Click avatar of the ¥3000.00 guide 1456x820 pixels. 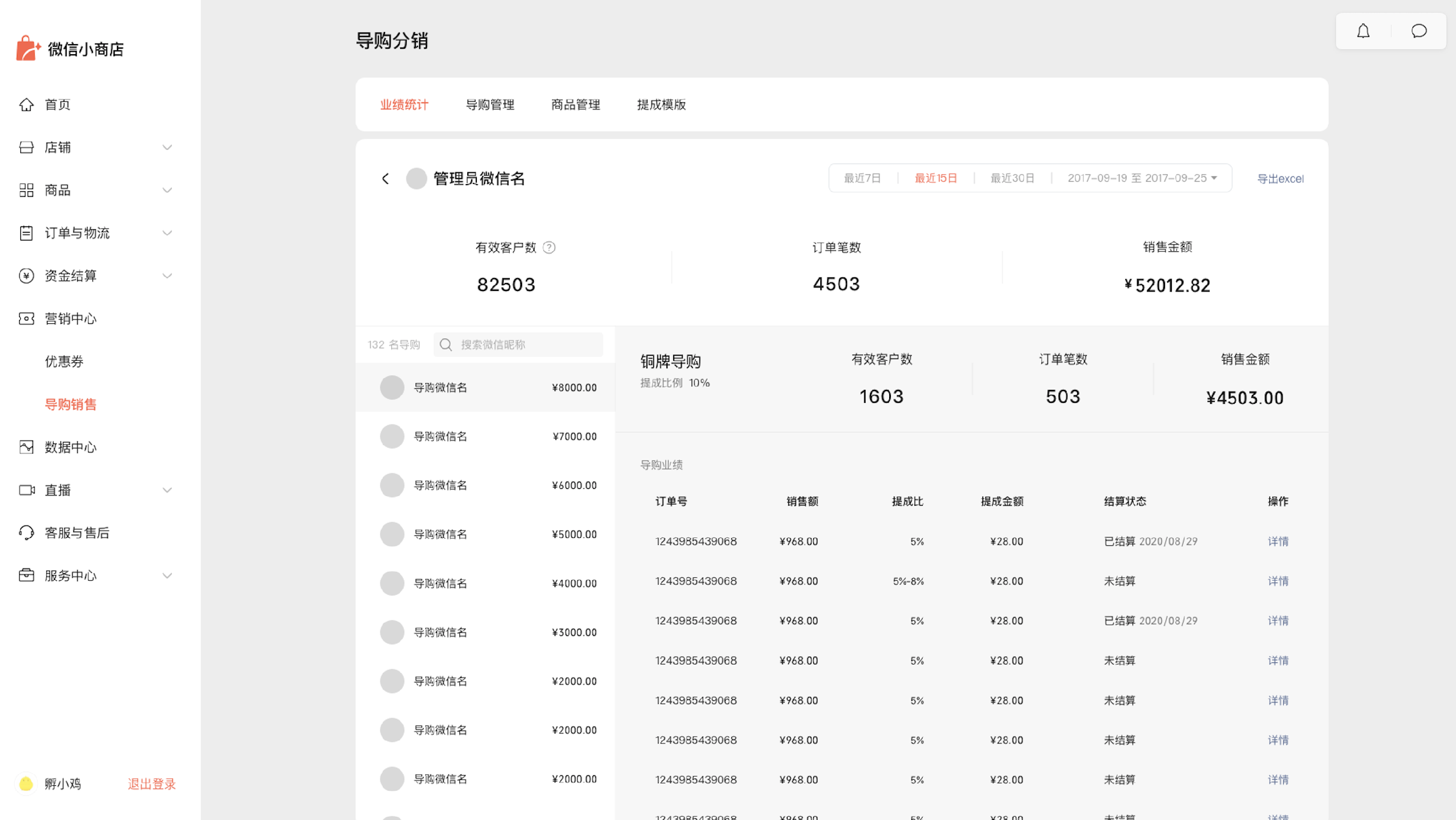coord(392,633)
